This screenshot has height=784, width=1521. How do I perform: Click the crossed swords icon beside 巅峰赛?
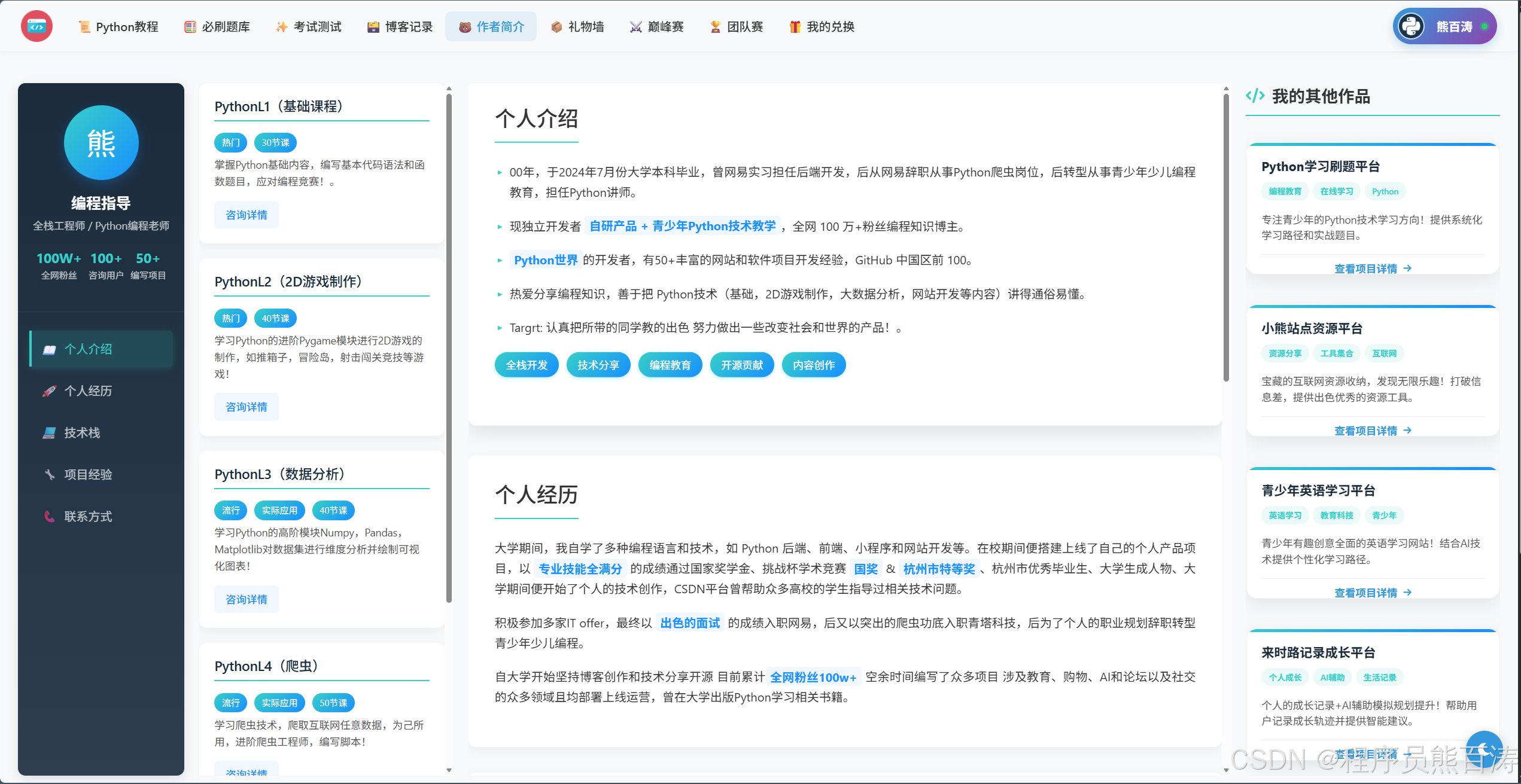tap(636, 27)
